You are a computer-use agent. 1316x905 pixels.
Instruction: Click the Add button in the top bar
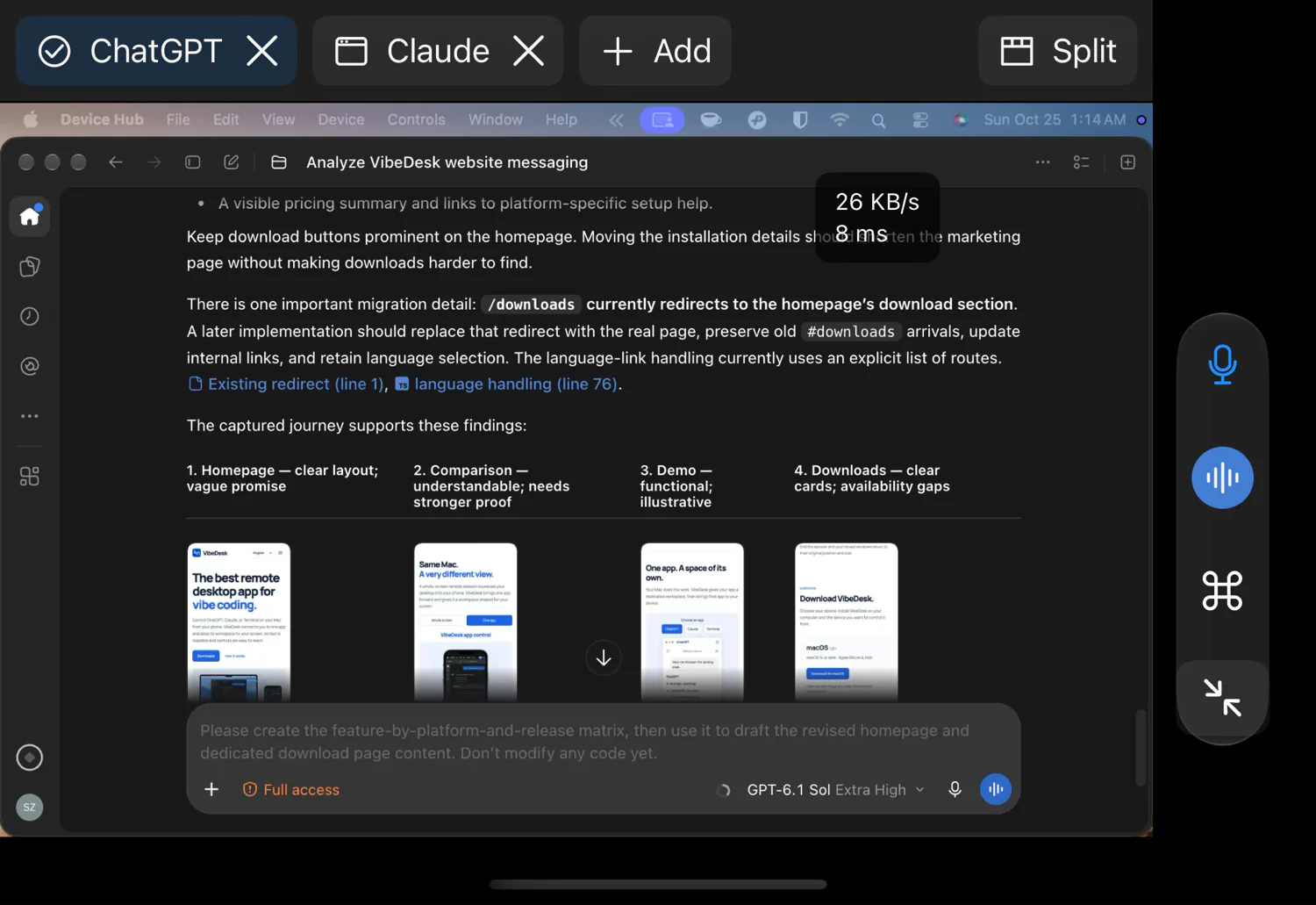coord(655,51)
